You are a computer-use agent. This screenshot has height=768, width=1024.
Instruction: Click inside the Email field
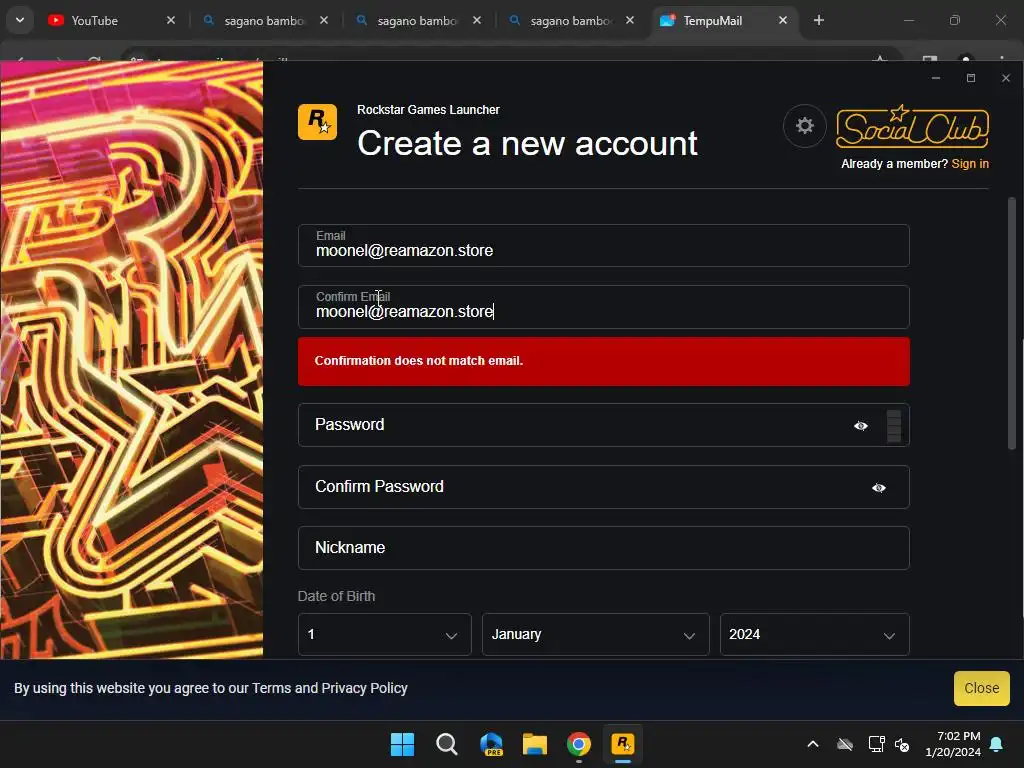[603, 246]
